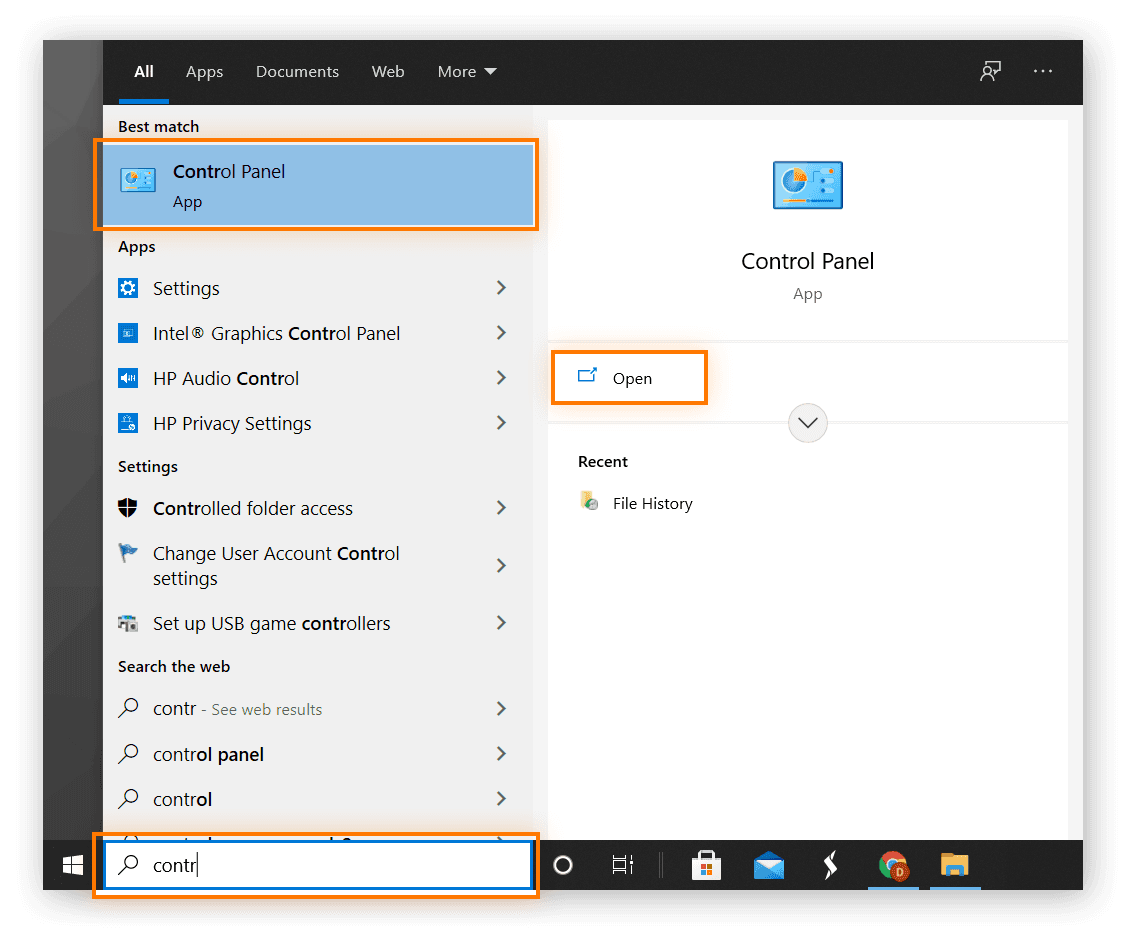This screenshot has height=938, width=1135.
Task: Expand the Controlled folder access arrow
Action: point(501,508)
